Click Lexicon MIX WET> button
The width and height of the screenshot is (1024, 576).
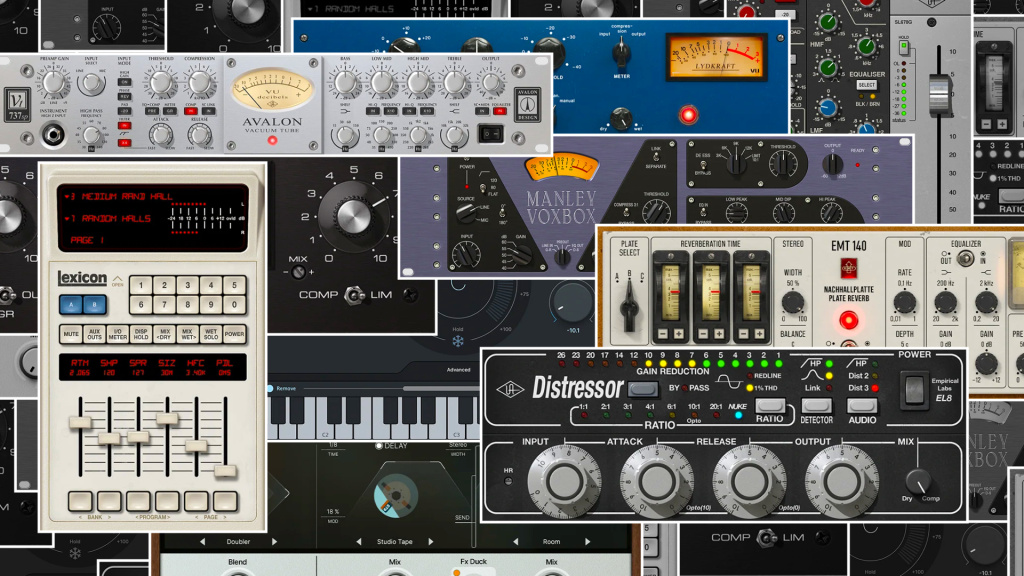point(187,334)
